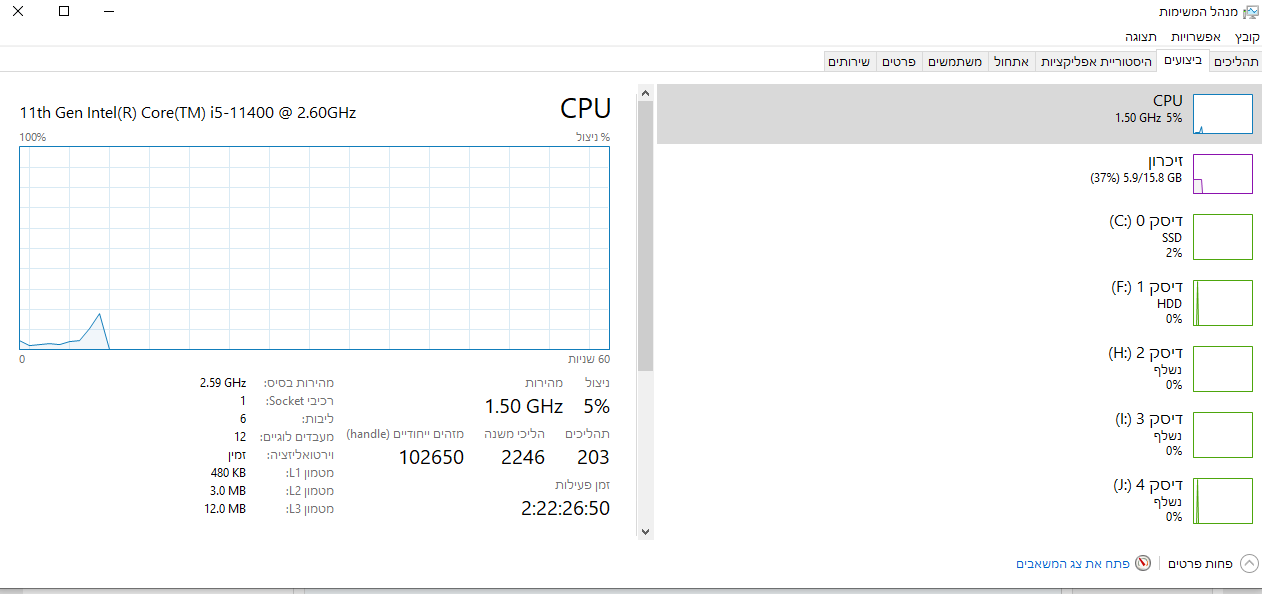This screenshot has width=1262, height=594.
Task: Click the Task Manager title bar icon
Action: coord(1251,11)
